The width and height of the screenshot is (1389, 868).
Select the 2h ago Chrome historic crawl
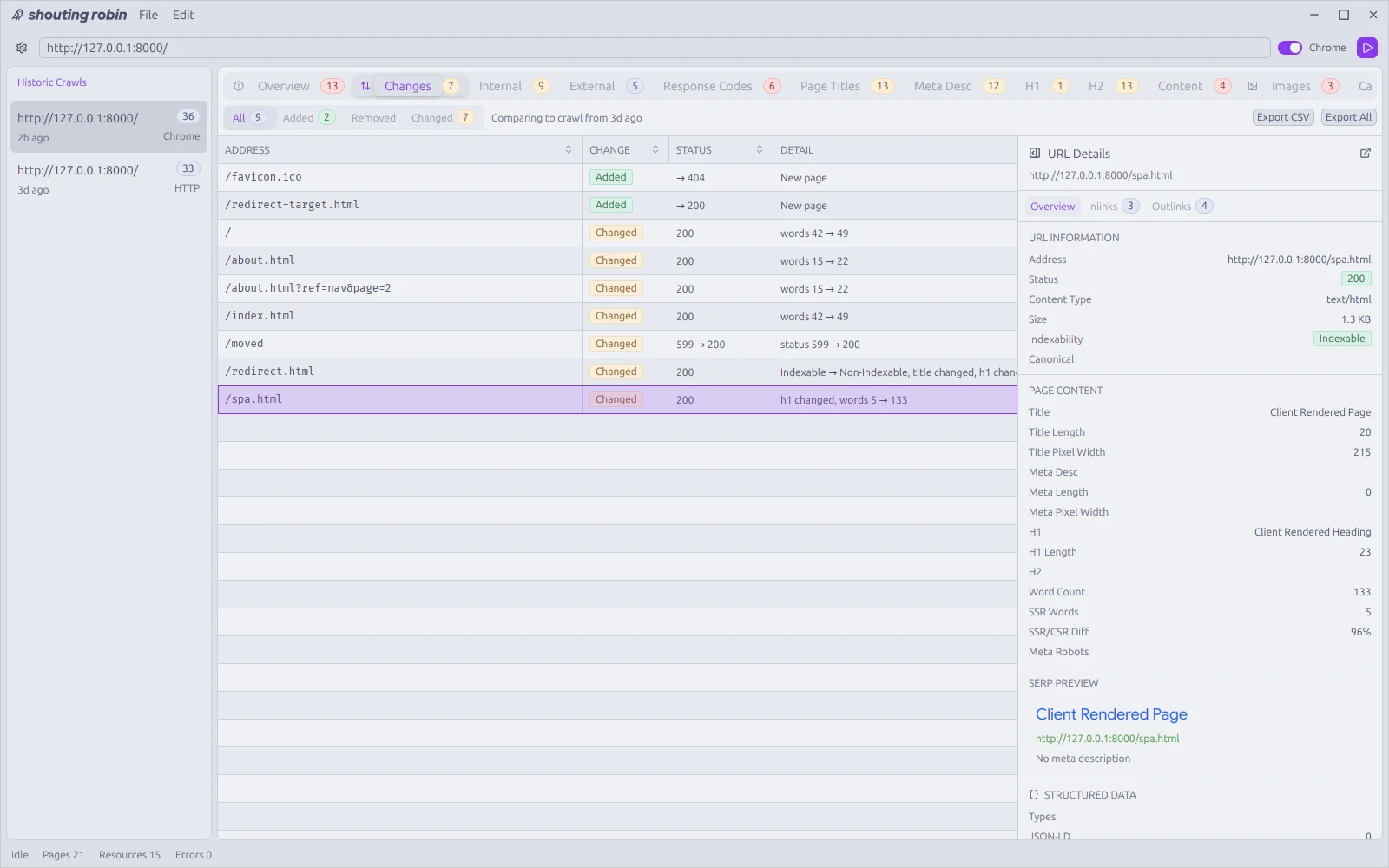click(109, 127)
